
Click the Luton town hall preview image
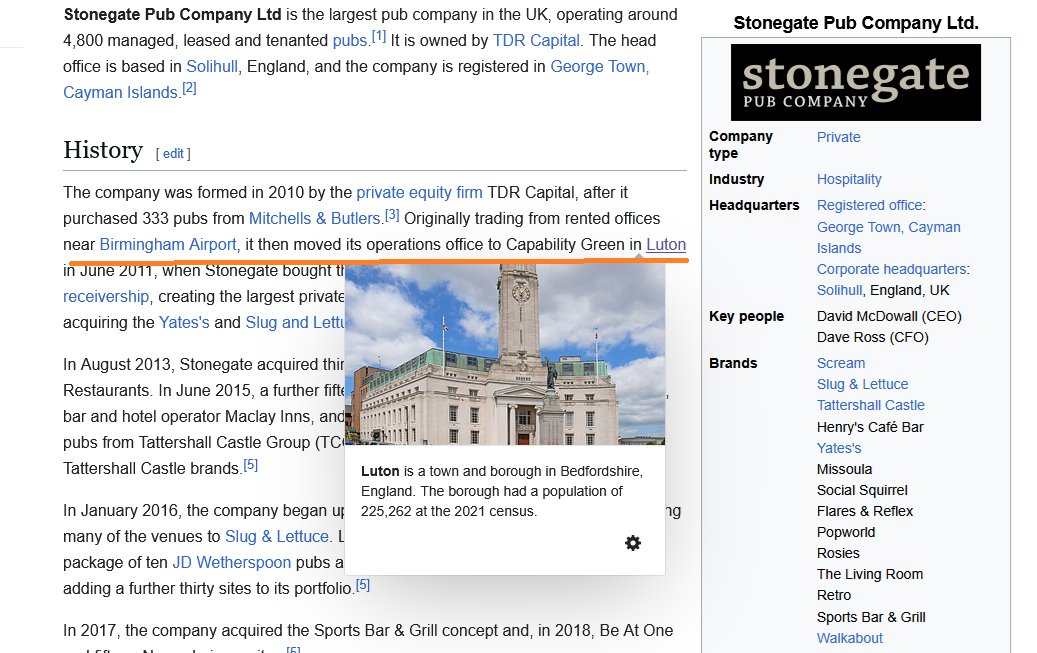click(505, 355)
